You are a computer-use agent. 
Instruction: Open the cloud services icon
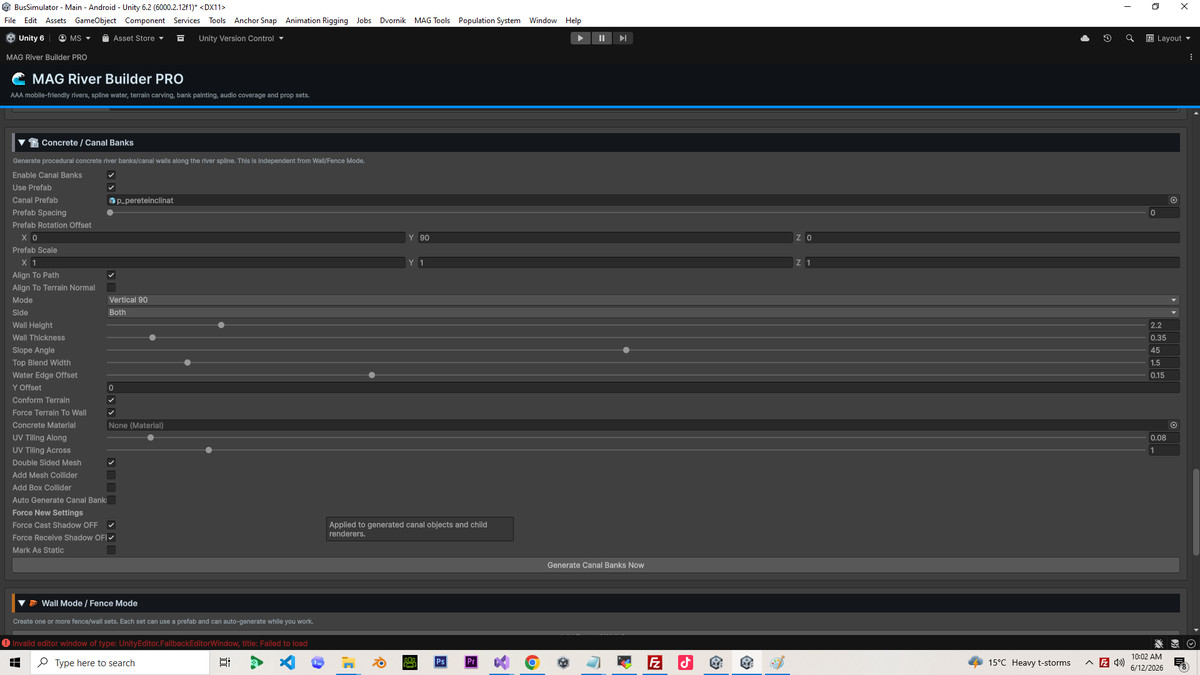point(1085,38)
